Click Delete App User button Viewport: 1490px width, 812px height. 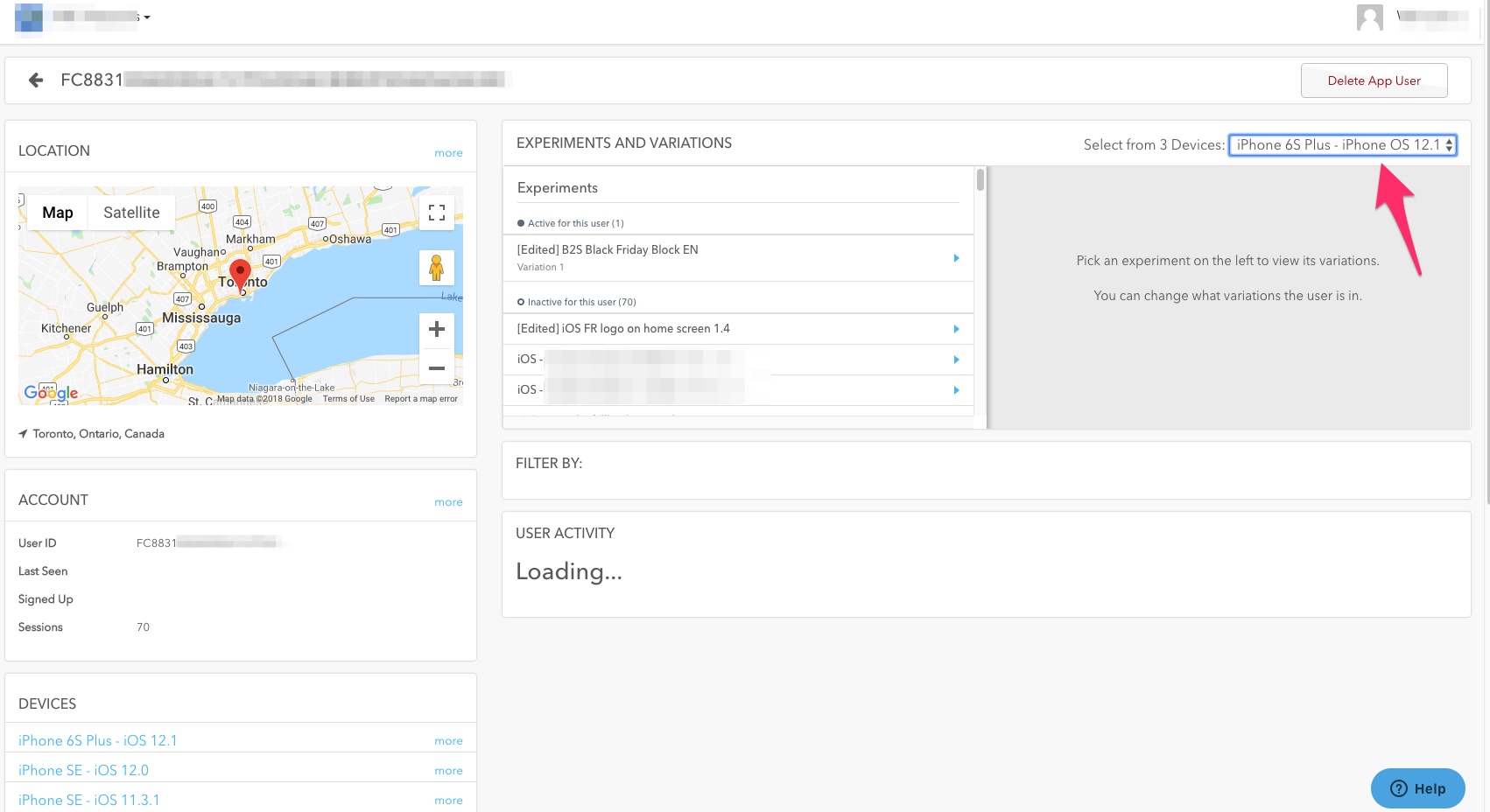1374,80
